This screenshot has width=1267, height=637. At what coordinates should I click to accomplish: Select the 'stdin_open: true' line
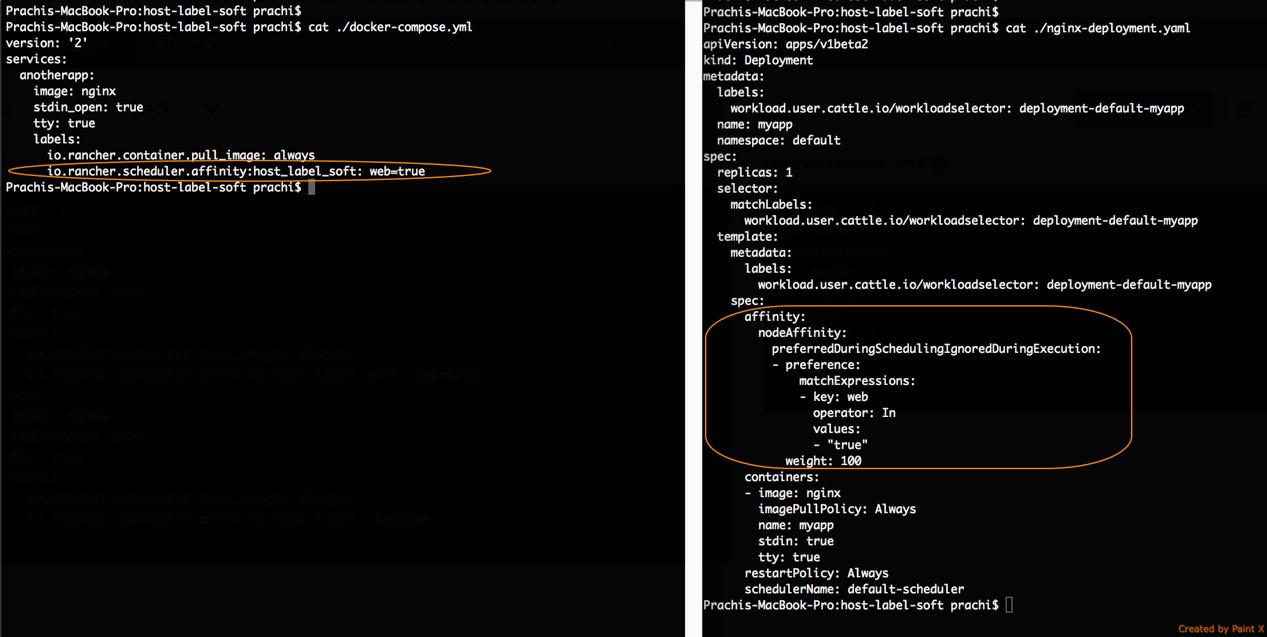tap(88, 107)
